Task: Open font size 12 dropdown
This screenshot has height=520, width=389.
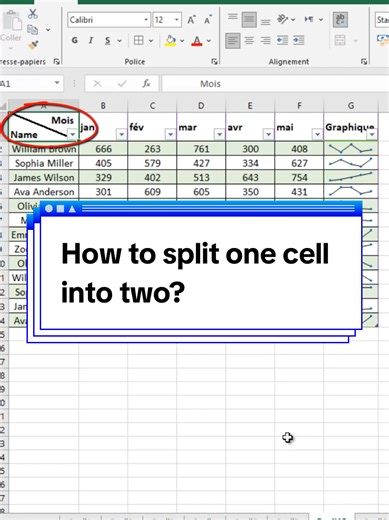Action: pyautogui.click(x=177, y=20)
